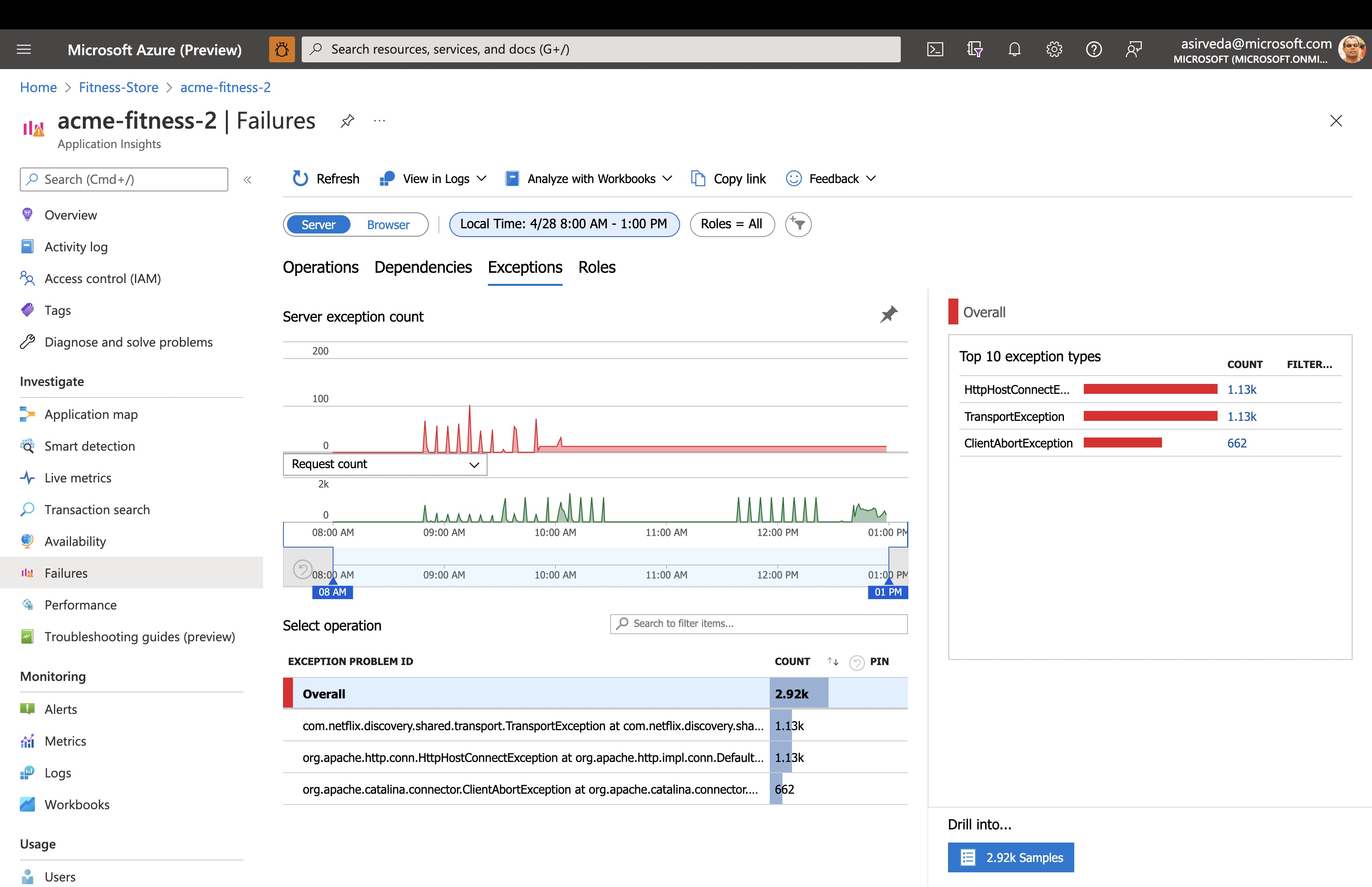The height and width of the screenshot is (887, 1372).
Task: Open Cloud Shell from top bar
Action: pyautogui.click(x=935, y=50)
